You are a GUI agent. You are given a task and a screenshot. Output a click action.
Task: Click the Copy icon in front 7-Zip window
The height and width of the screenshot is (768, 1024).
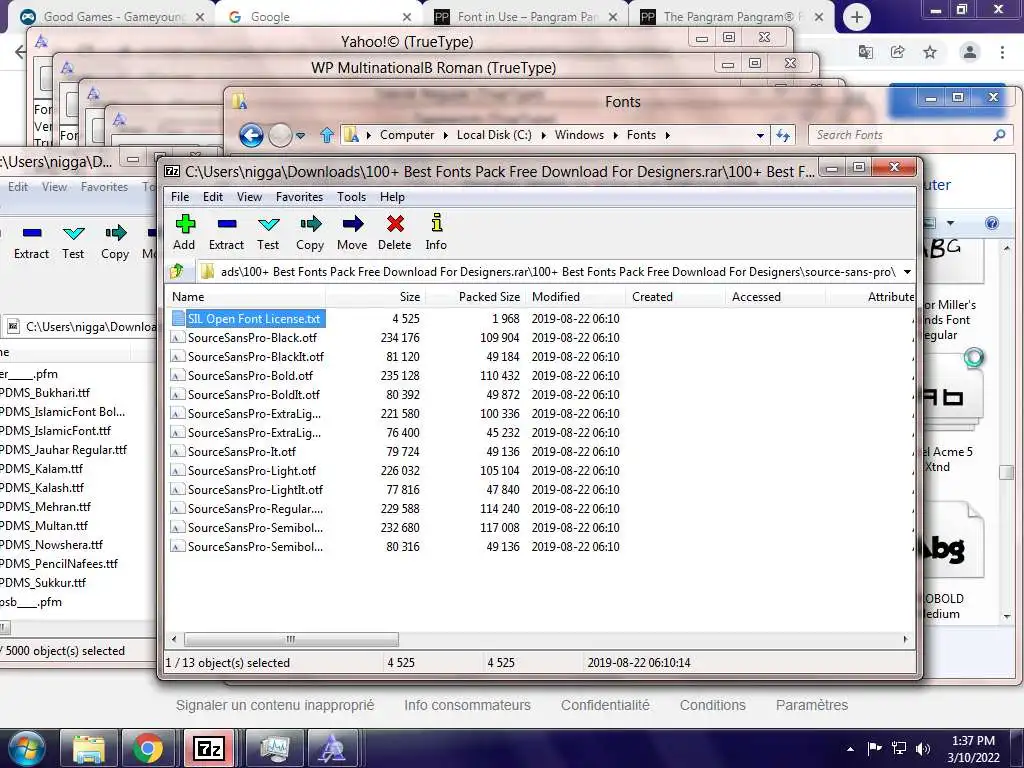[x=311, y=224]
